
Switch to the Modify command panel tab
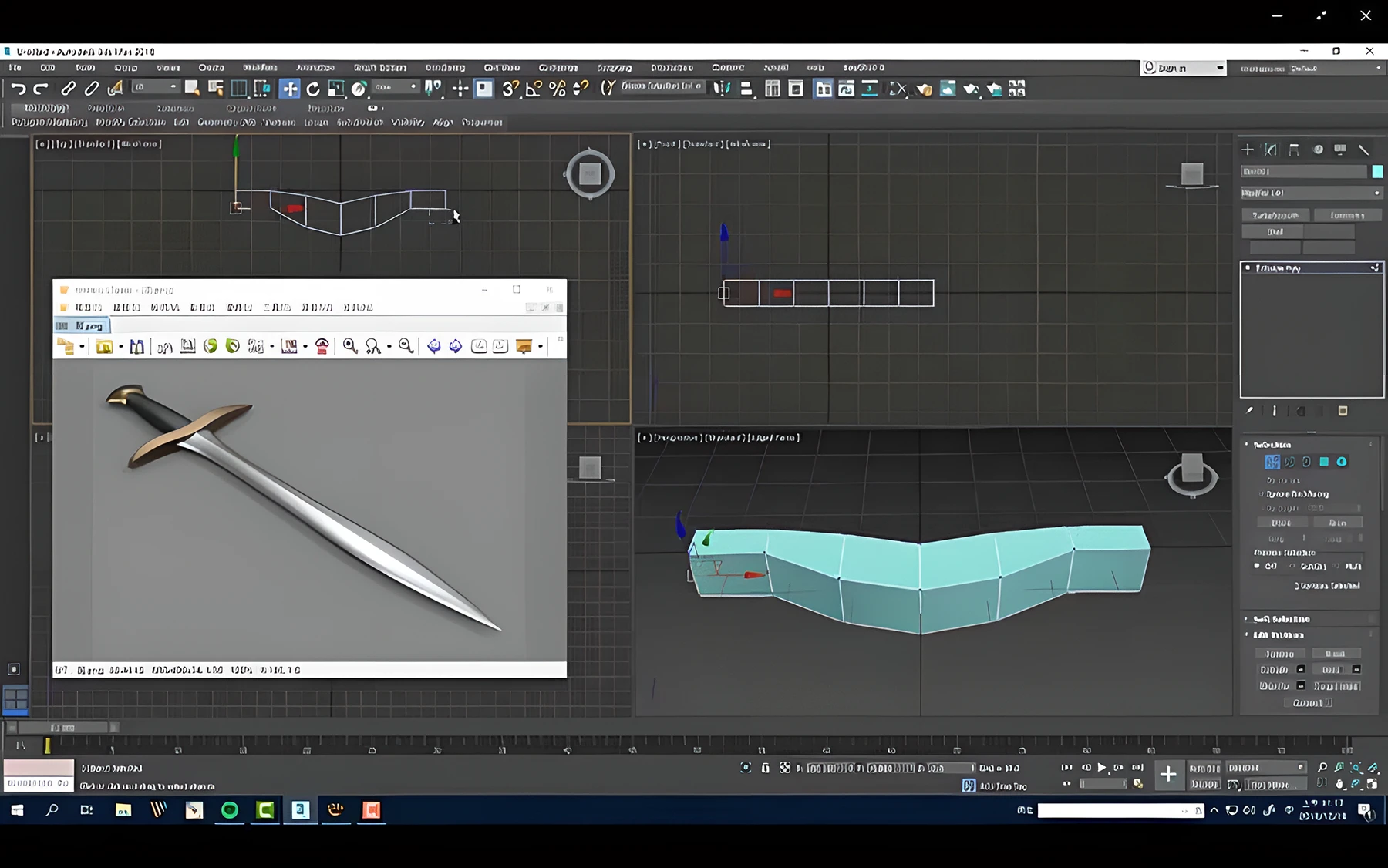[1271, 150]
